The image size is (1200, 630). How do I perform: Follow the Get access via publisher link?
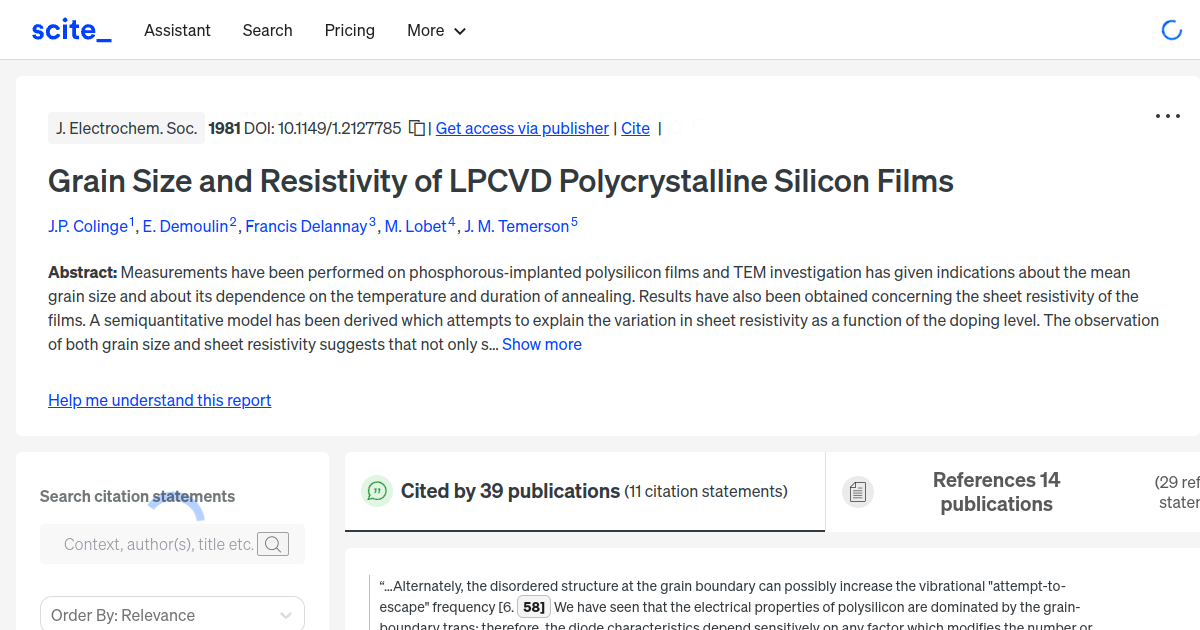coord(521,128)
